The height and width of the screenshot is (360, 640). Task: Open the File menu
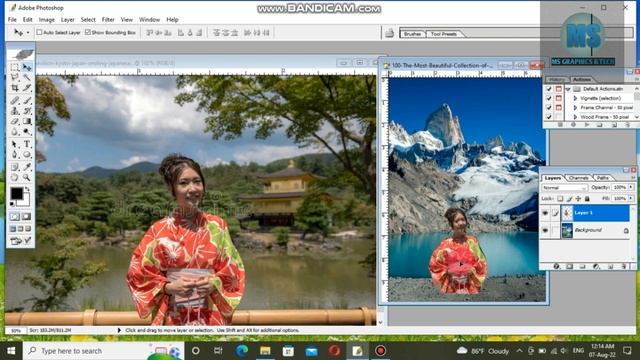click(x=12, y=20)
